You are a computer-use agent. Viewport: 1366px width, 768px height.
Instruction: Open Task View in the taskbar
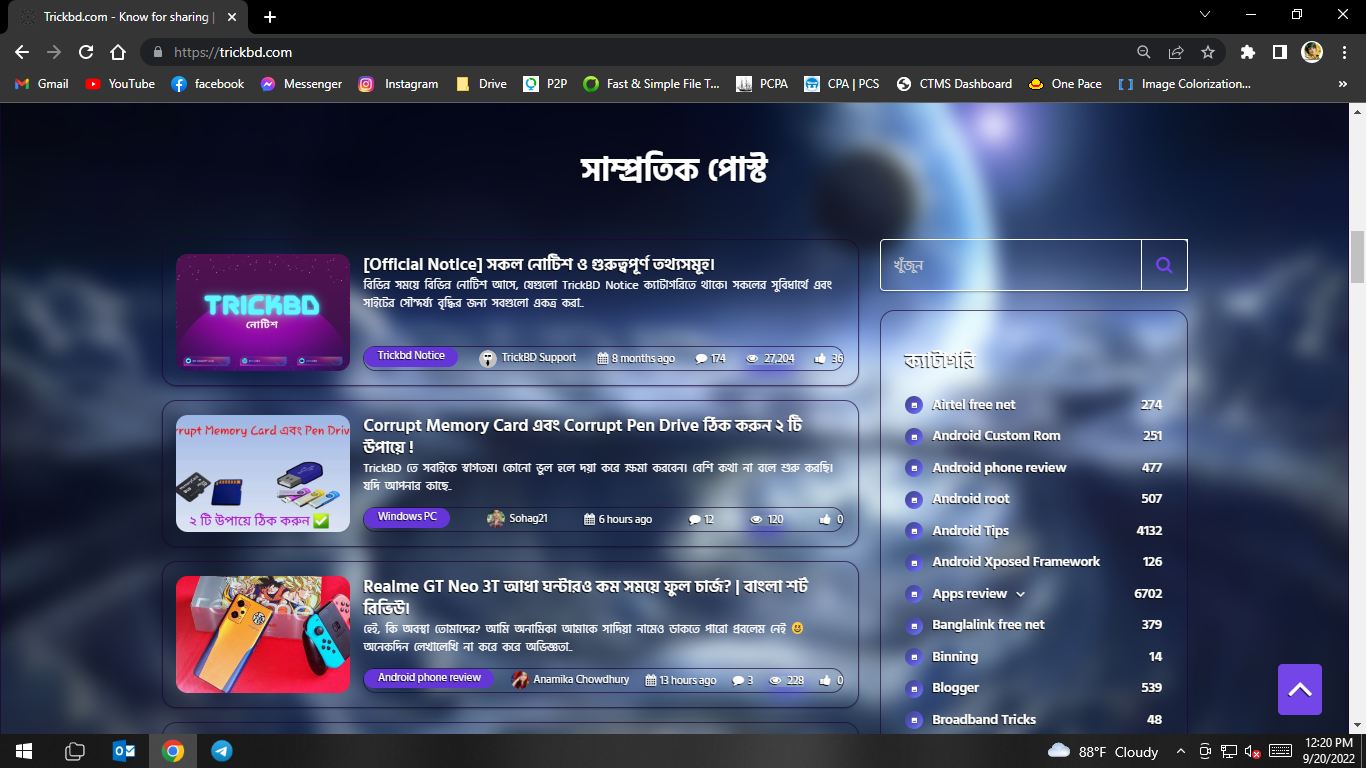[x=75, y=751]
